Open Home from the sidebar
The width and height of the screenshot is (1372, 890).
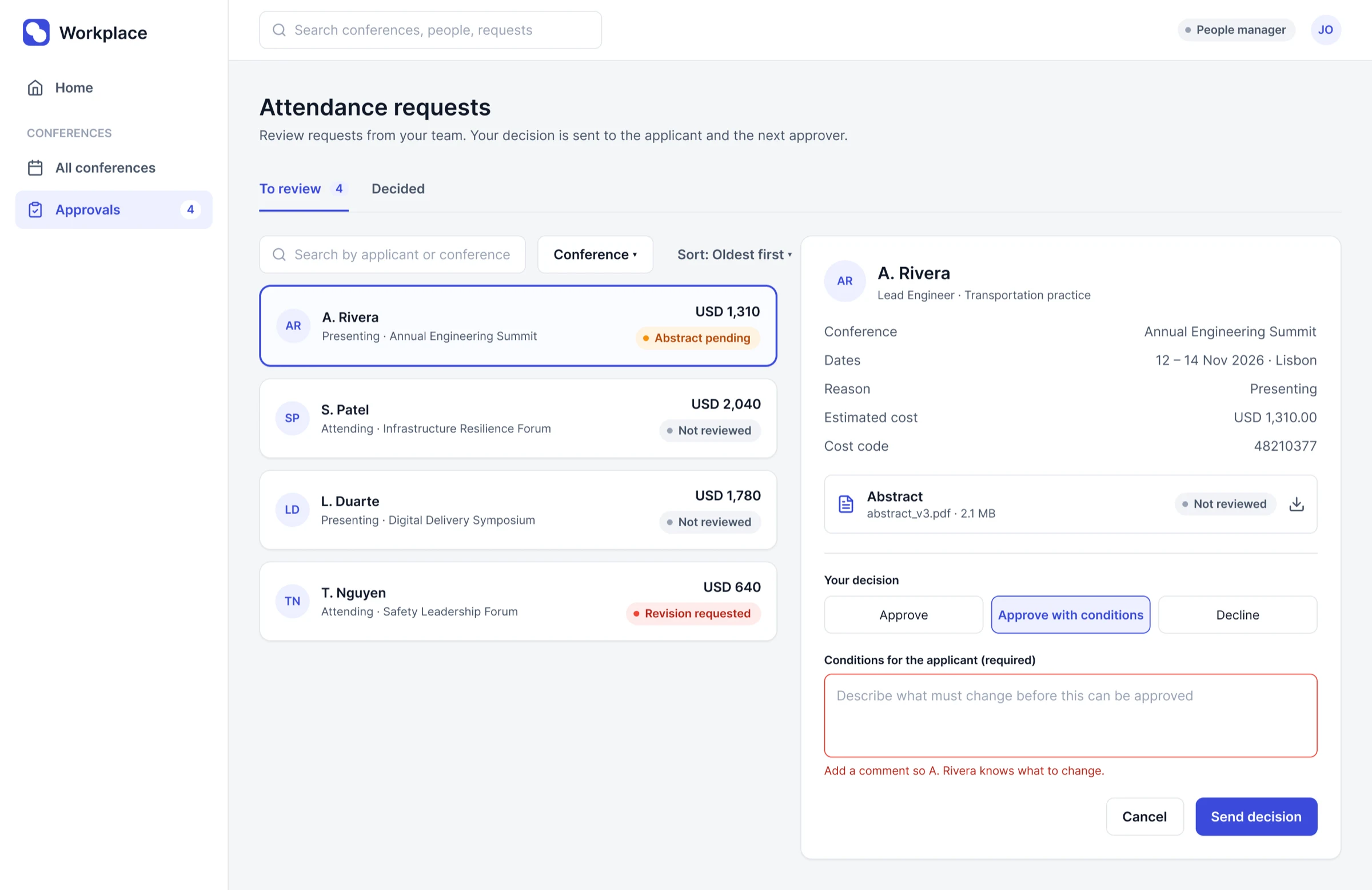pos(114,88)
